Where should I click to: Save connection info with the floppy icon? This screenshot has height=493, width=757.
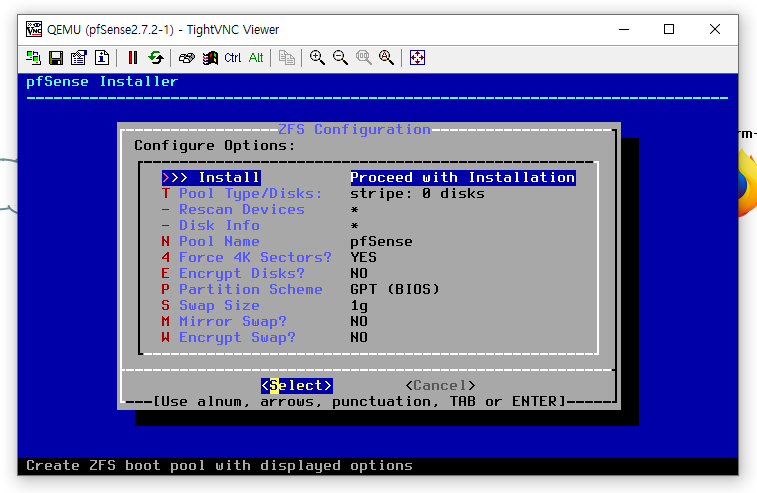point(56,58)
